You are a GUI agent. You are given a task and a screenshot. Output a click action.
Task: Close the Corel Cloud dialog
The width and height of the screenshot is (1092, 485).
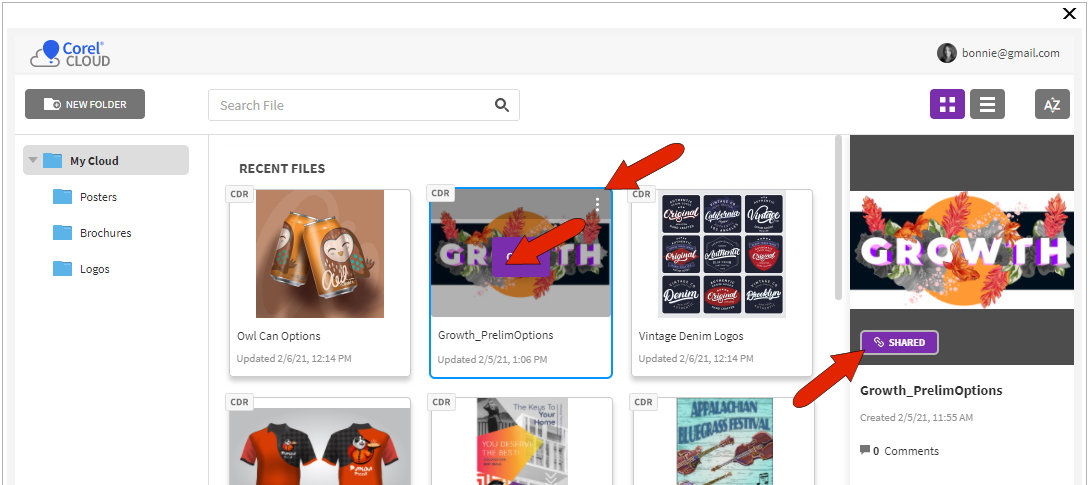click(x=1069, y=13)
